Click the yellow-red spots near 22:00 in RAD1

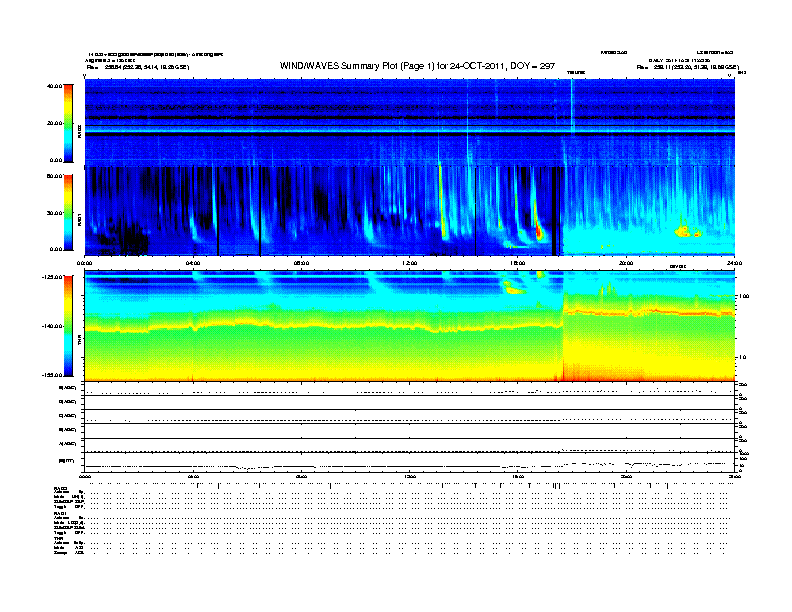(x=687, y=232)
